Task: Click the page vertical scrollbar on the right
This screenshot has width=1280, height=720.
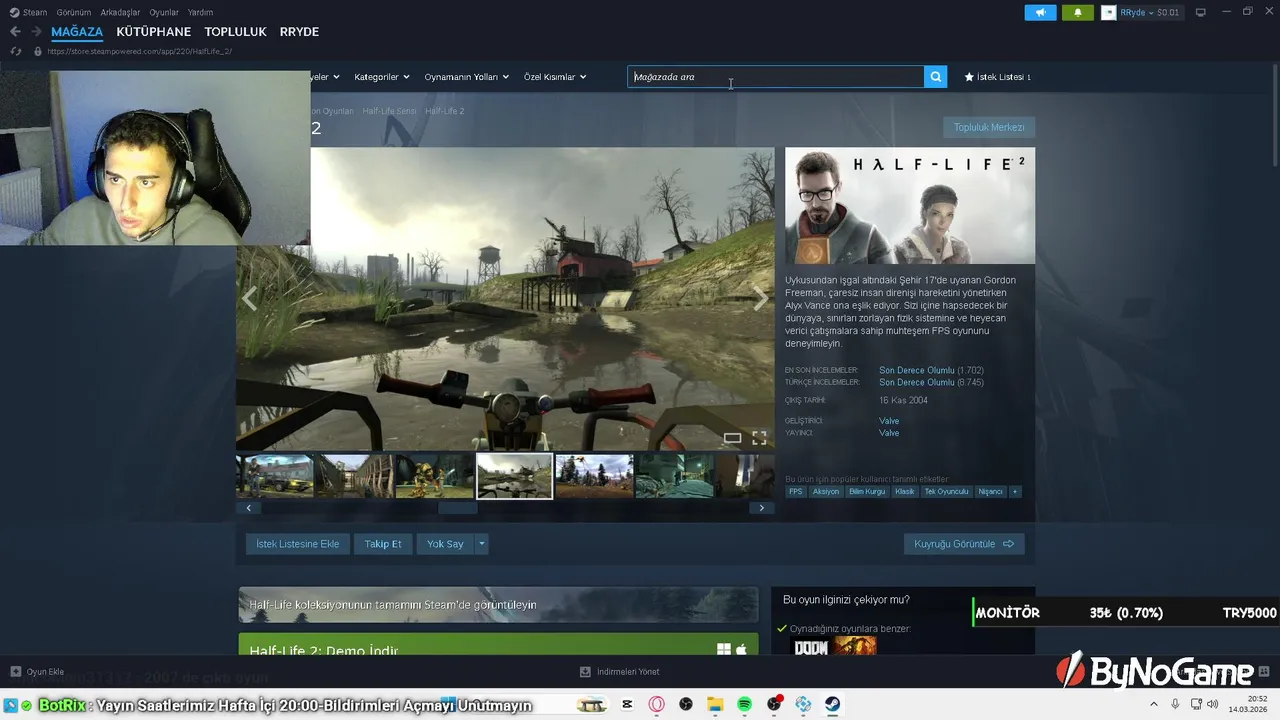Action: pos(1274,115)
